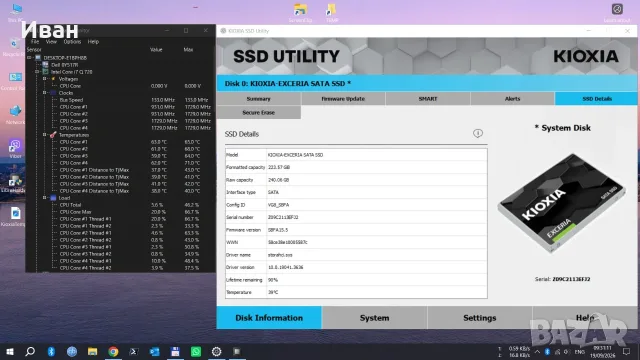Image resolution: width=640 pixels, height=360 pixels.
Task: Open File menu in hardware monitor window
Action: coord(35,42)
